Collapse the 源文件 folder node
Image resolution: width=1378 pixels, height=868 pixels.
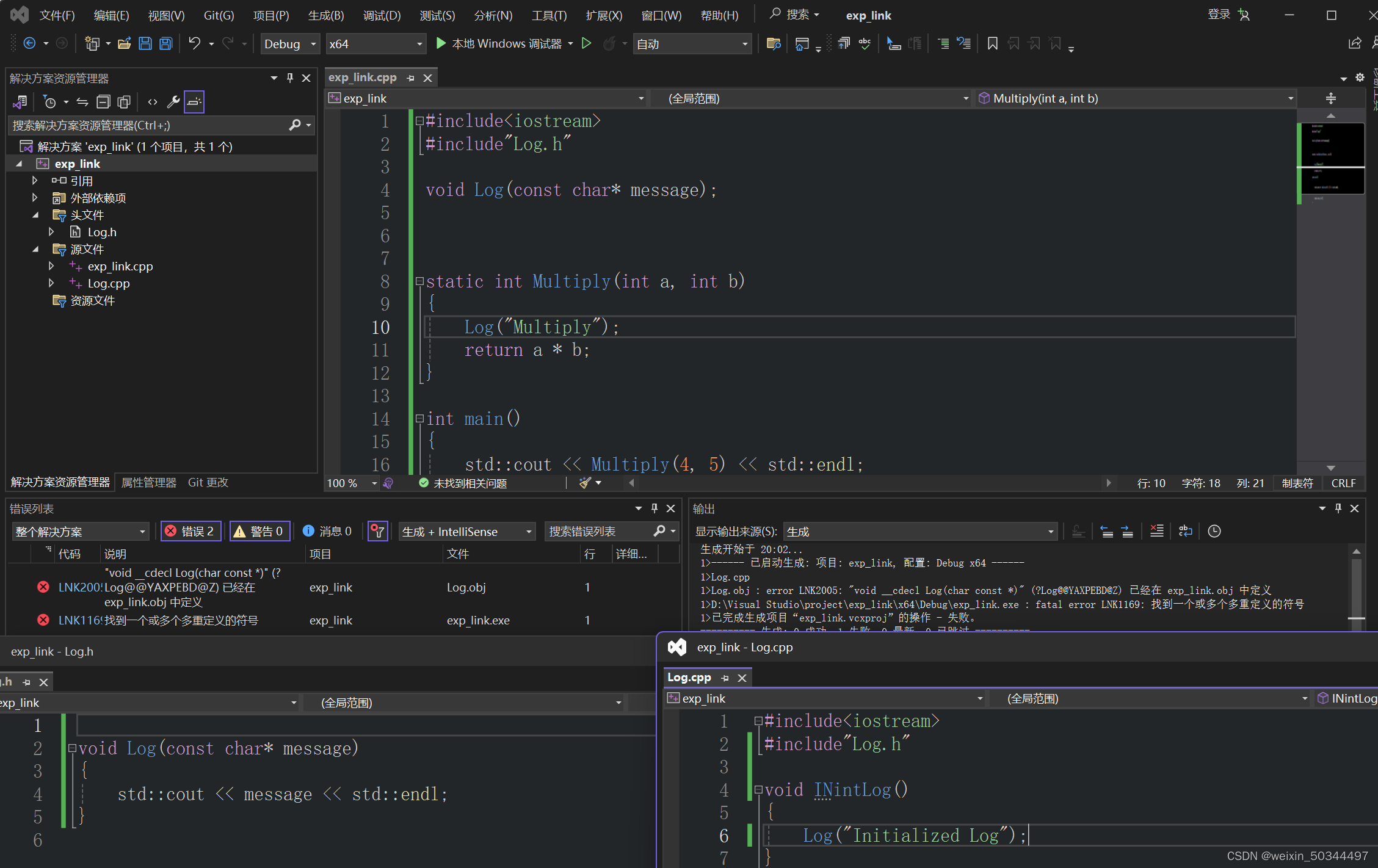tap(35, 249)
